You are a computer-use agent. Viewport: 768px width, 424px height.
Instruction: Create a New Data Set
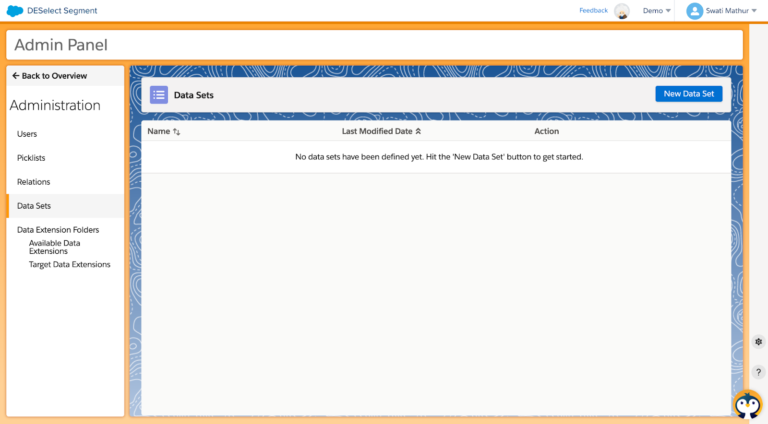[689, 94]
